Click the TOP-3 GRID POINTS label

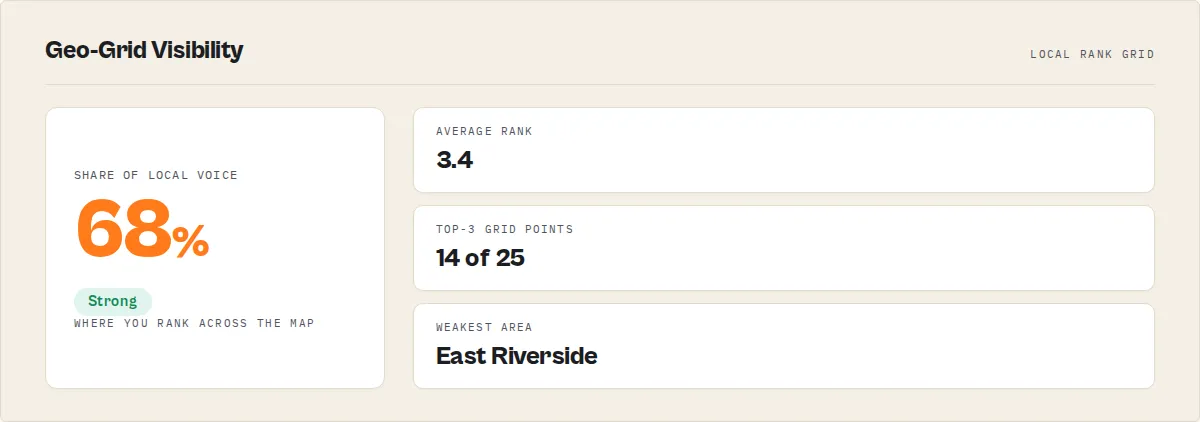tap(505, 229)
